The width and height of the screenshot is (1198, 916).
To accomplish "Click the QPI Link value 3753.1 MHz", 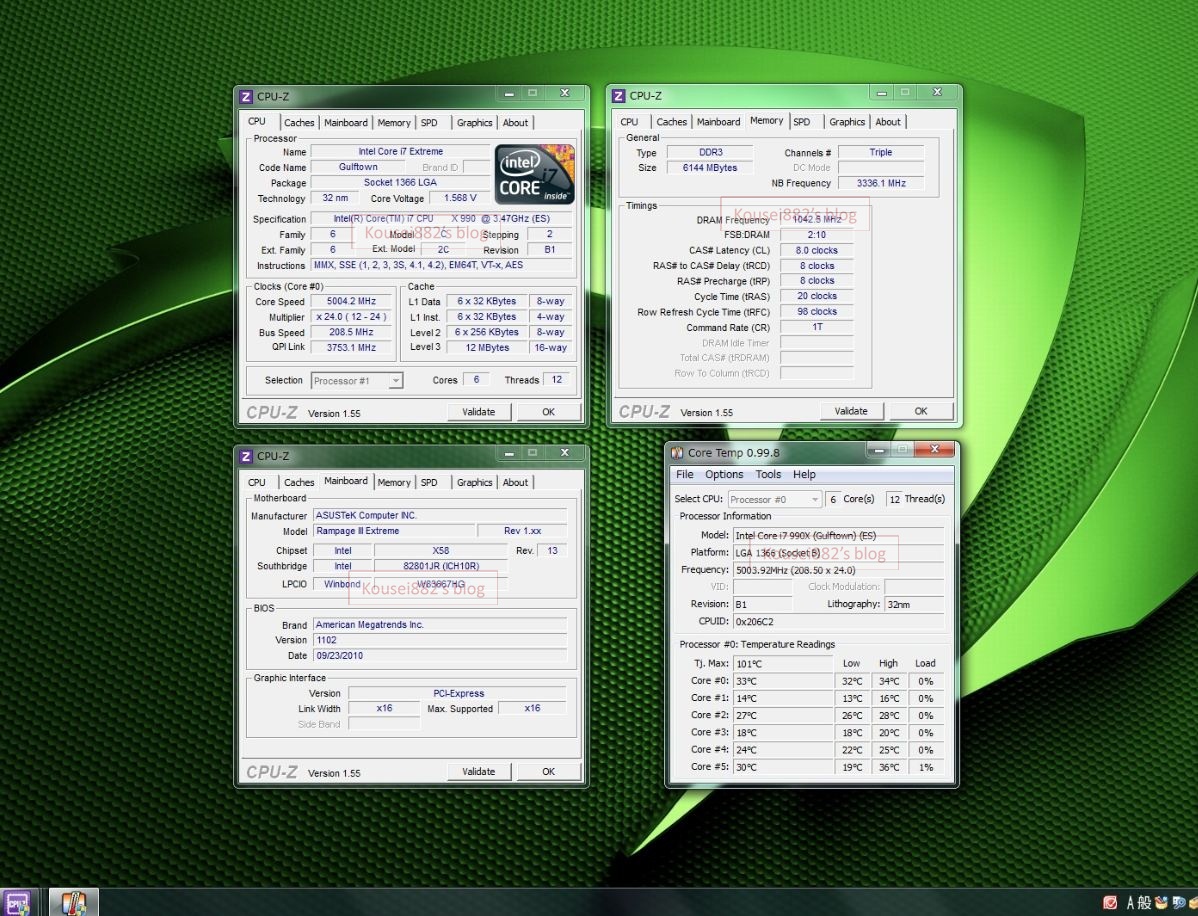I will click(x=351, y=348).
